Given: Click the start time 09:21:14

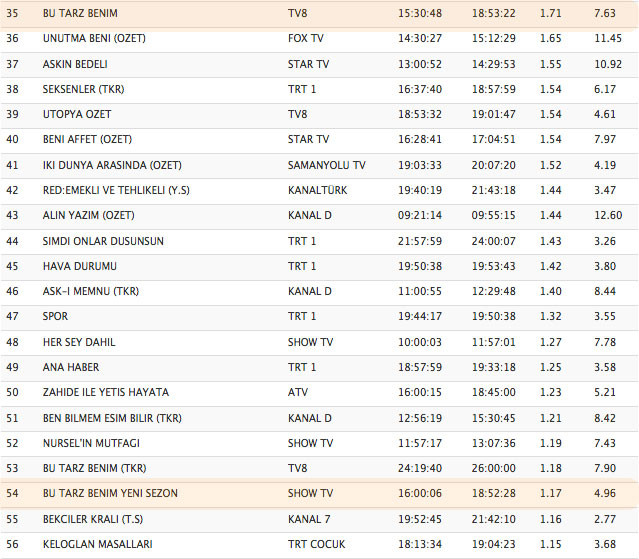Looking at the screenshot, I should 420,215.
